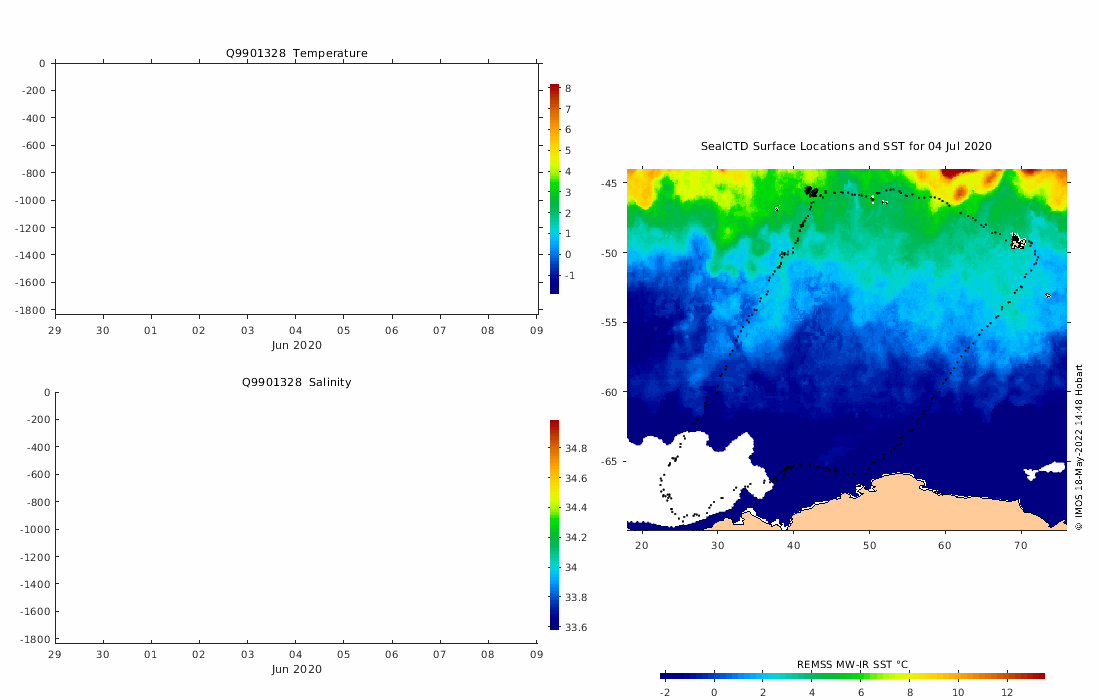Click the -60 latitude tick label on map
Image resolution: width=1100 pixels, height=700 pixels.
608,392
